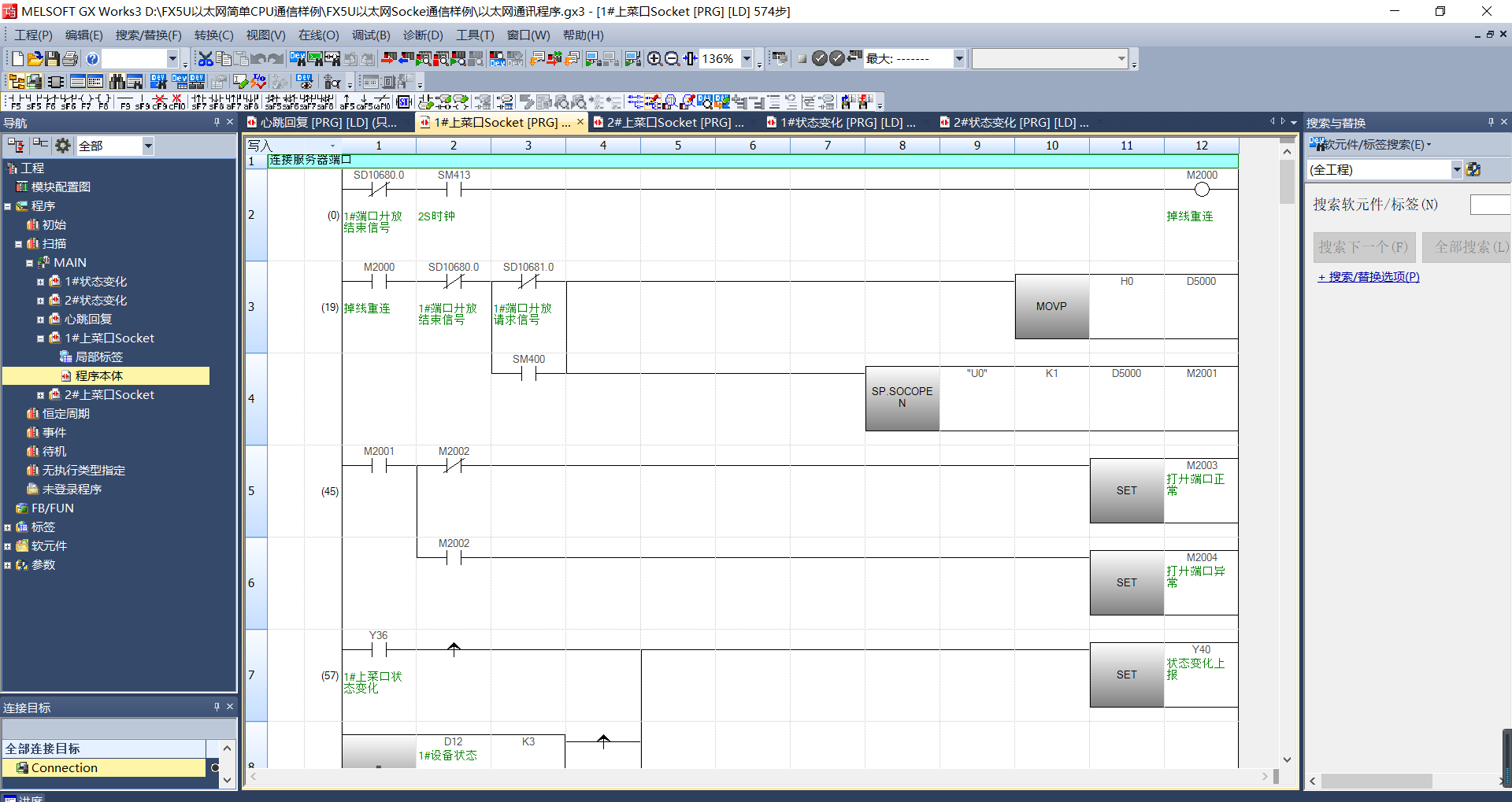Open the 在线(O) menu
This screenshot has height=802, width=1512.
pos(318,35)
